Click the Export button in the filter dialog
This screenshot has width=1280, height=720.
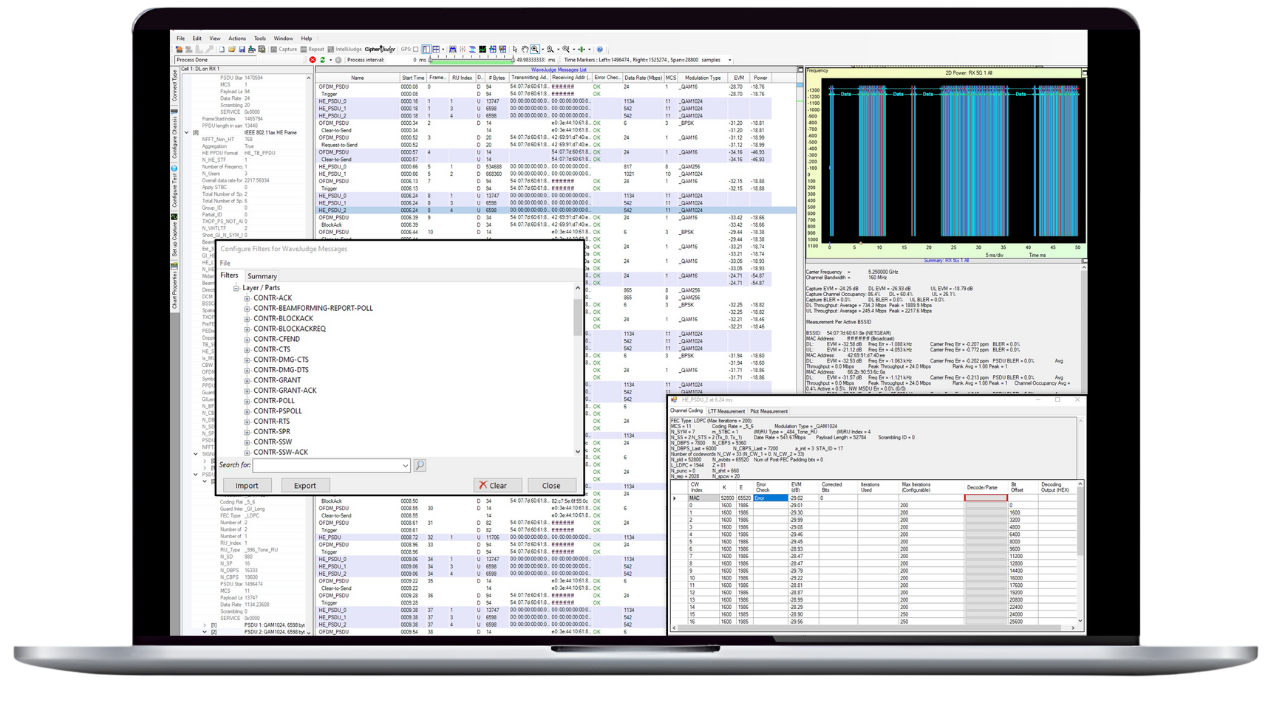click(x=305, y=485)
